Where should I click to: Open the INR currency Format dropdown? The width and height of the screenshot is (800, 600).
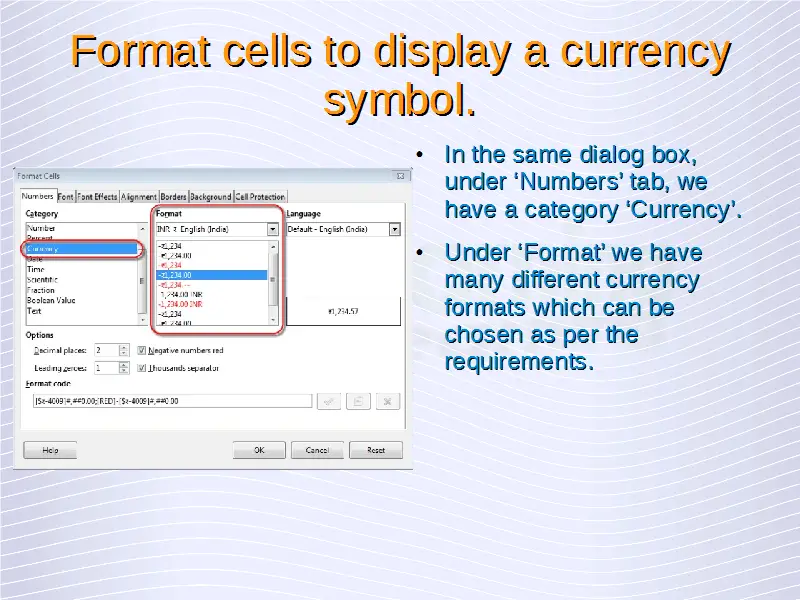point(273,229)
